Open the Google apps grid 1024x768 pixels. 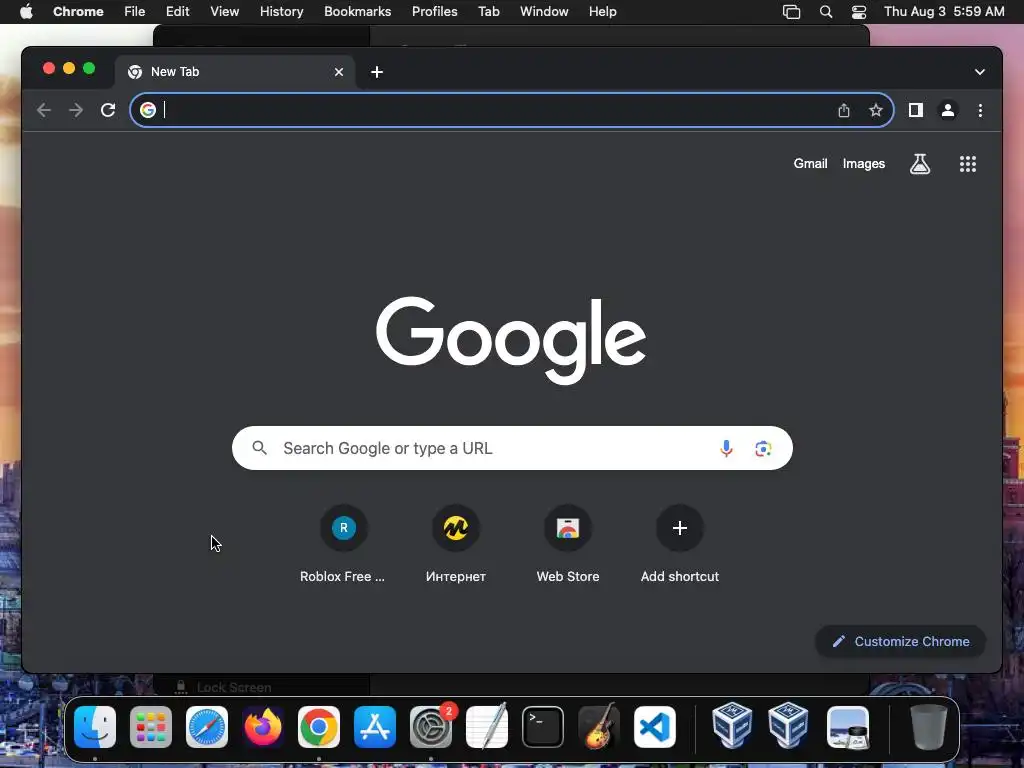pos(968,164)
